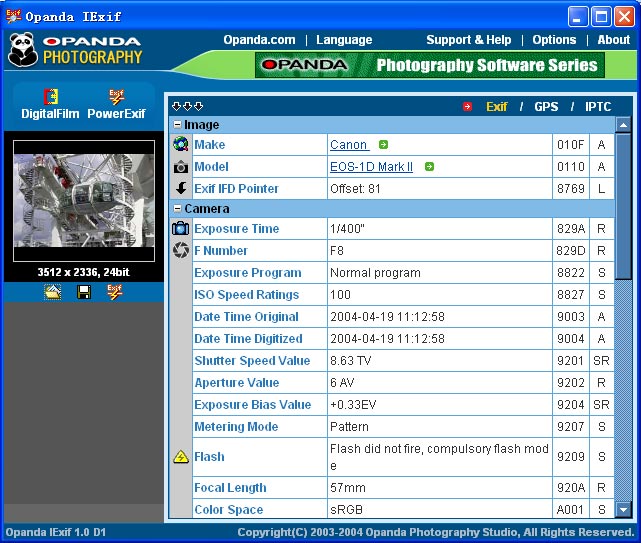Collapse the Image section
This screenshot has height=543, width=641.
pos(177,124)
